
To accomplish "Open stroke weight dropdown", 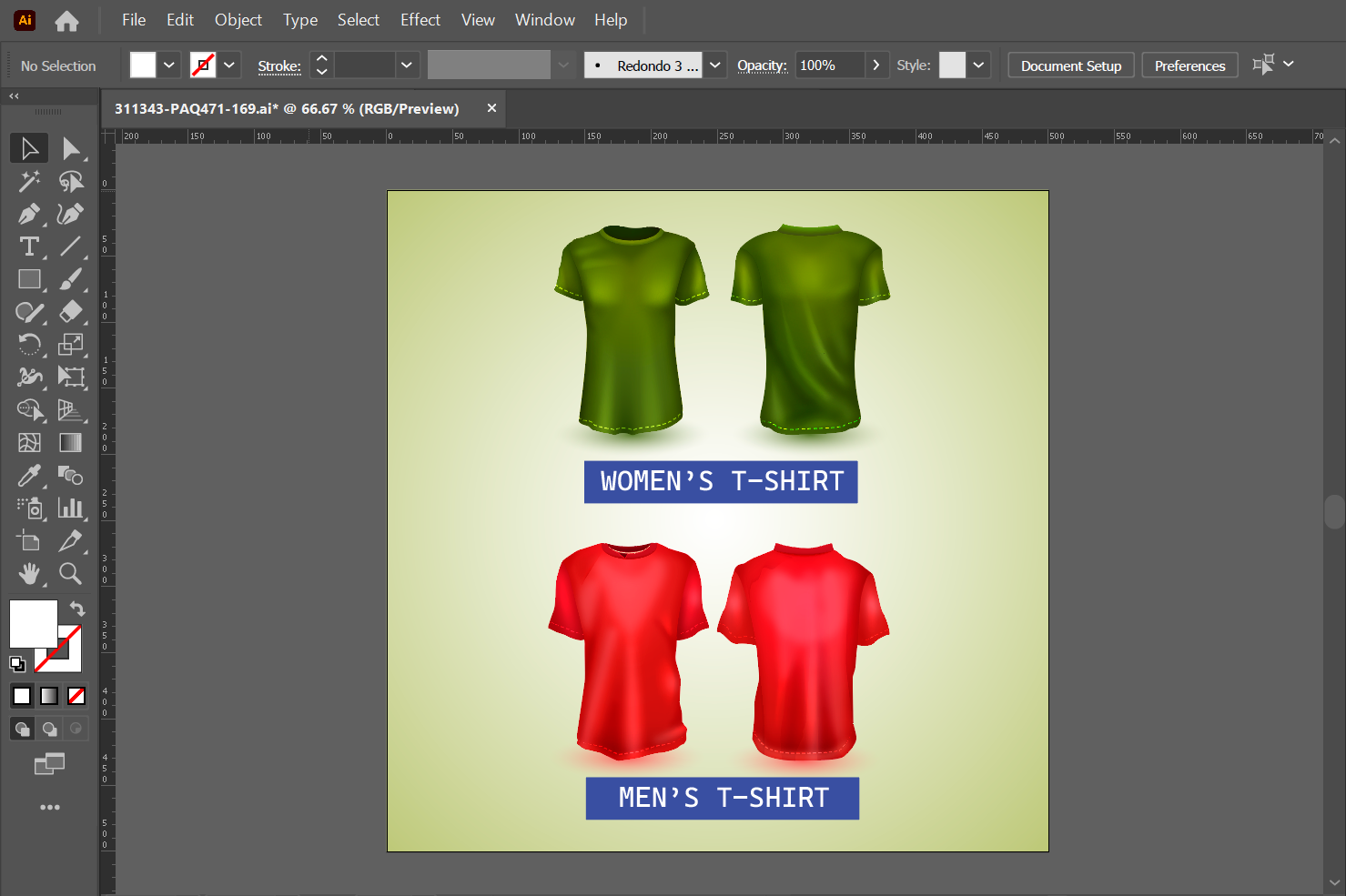I will pyautogui.click(x=407, y=65).
